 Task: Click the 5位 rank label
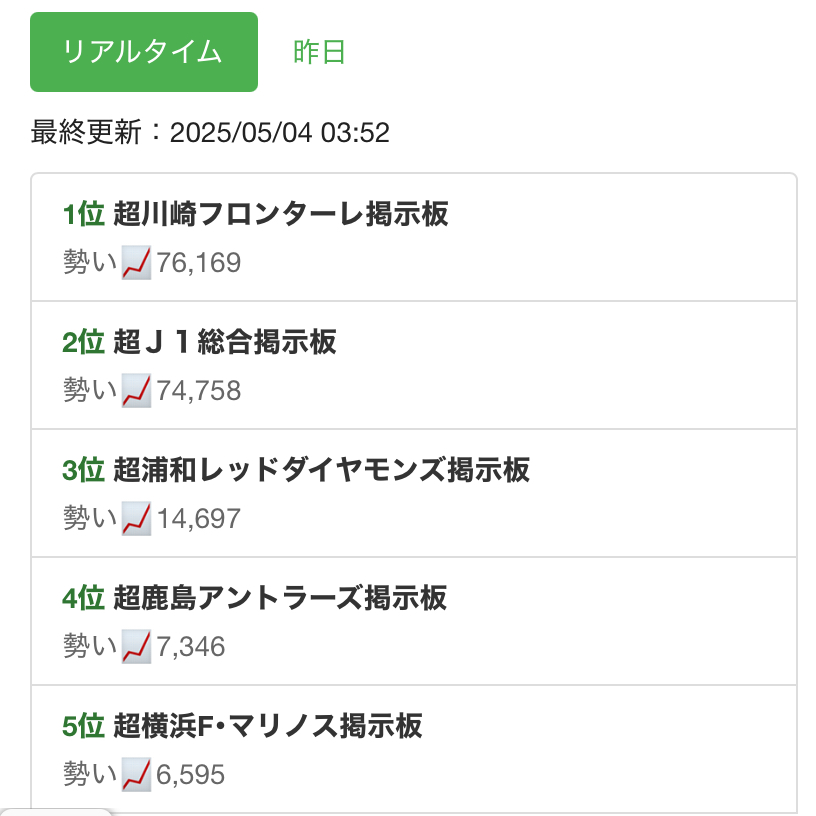(x=83, y=726)
